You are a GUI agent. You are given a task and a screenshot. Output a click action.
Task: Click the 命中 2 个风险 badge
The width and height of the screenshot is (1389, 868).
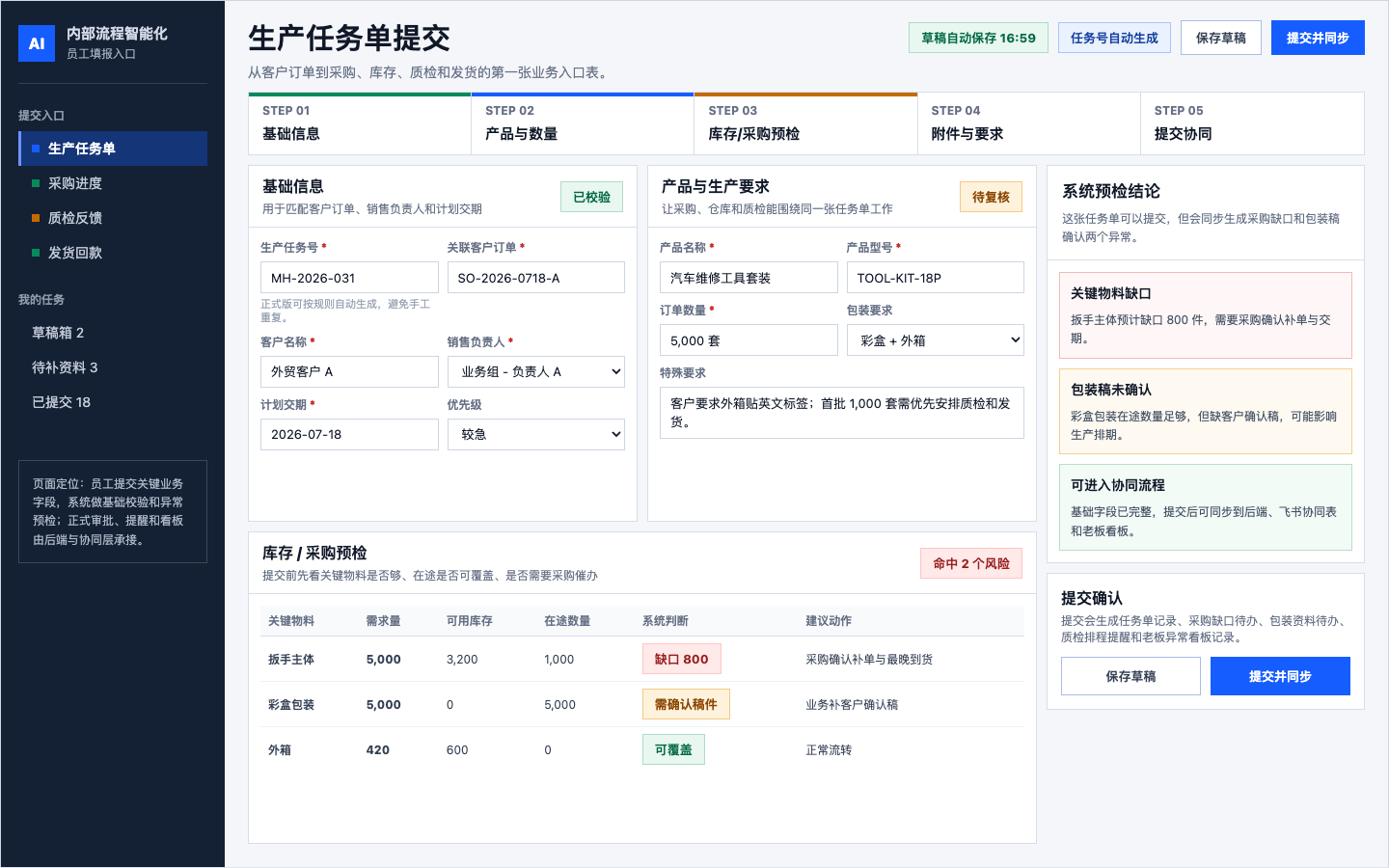coord(971,563)
